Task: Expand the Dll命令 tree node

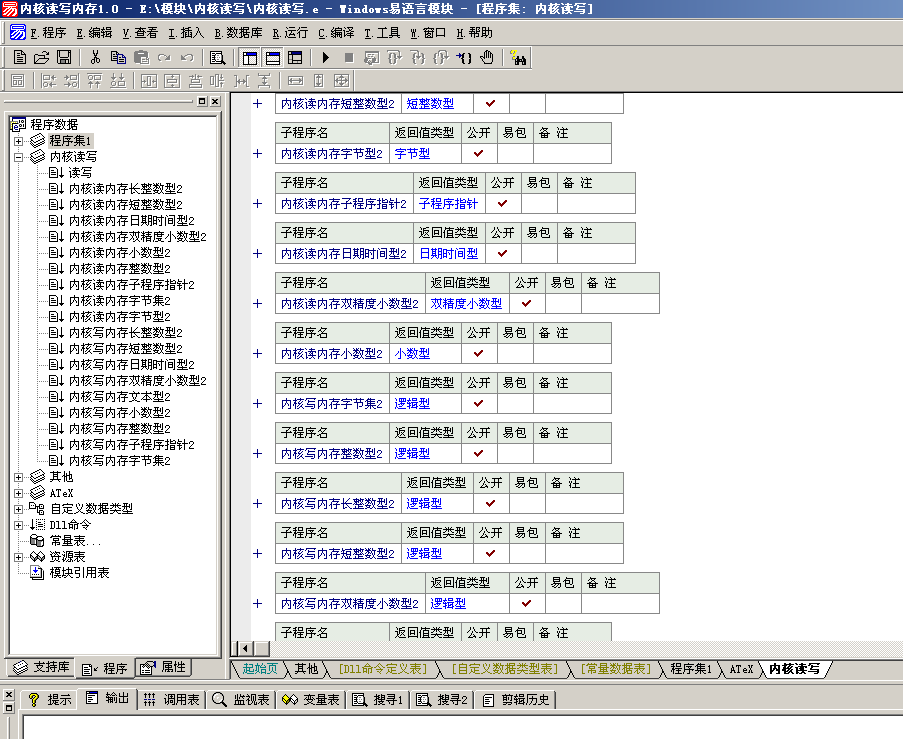Action: 18,524
